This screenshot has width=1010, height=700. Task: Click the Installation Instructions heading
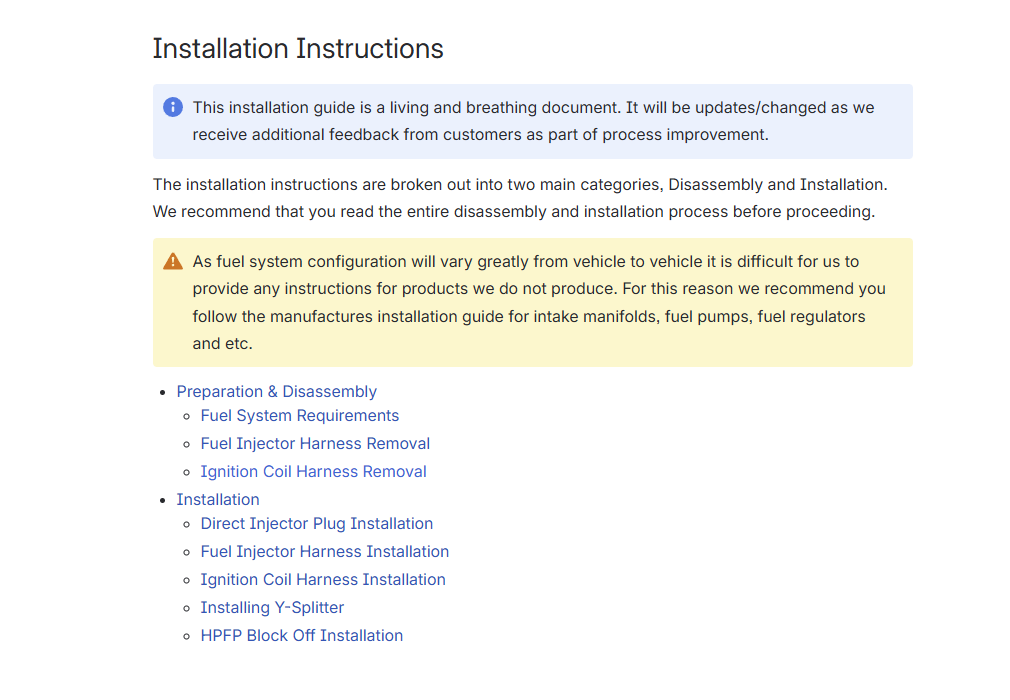298,48
